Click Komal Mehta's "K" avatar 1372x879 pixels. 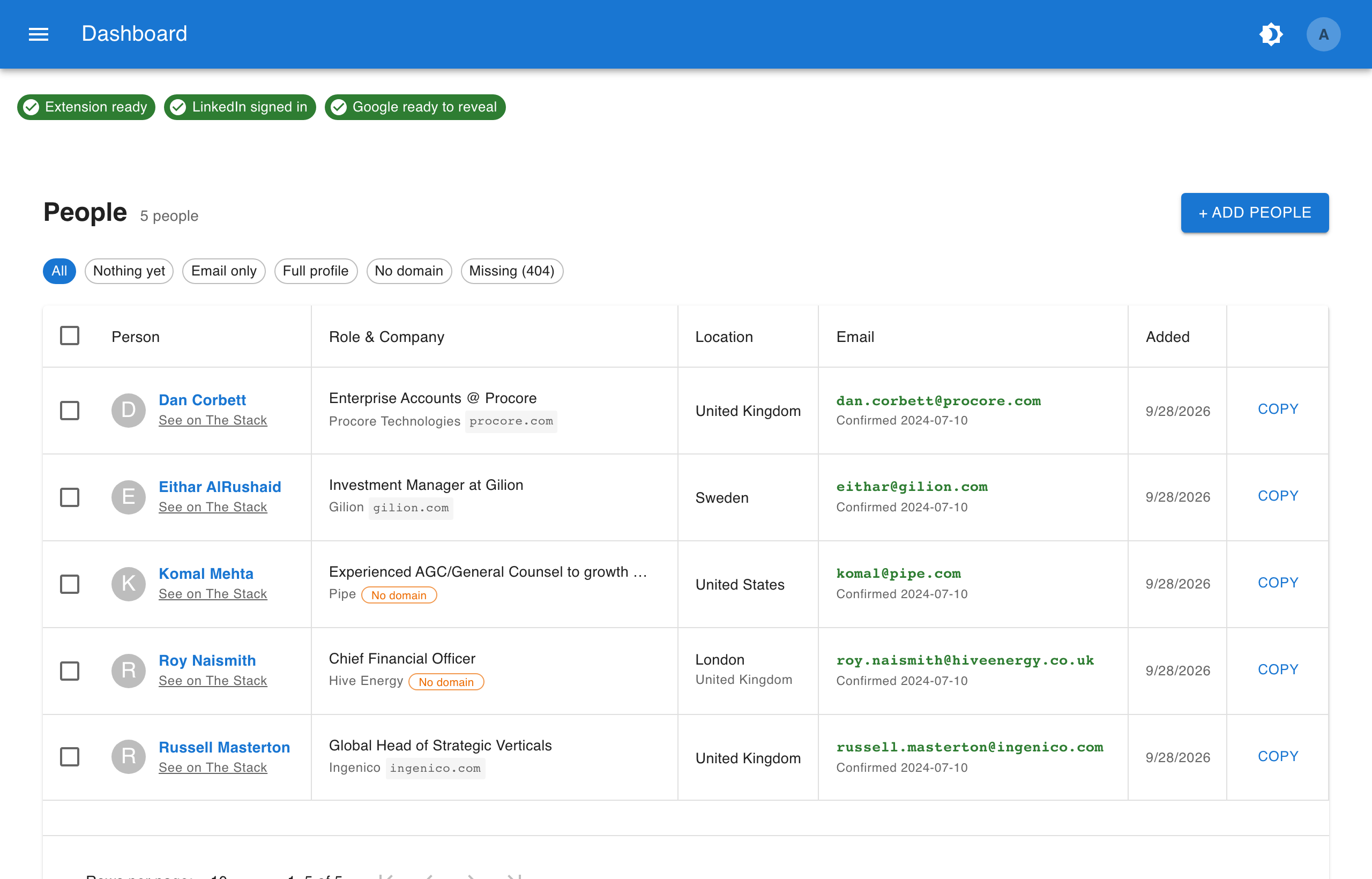[x=129, y=583]
